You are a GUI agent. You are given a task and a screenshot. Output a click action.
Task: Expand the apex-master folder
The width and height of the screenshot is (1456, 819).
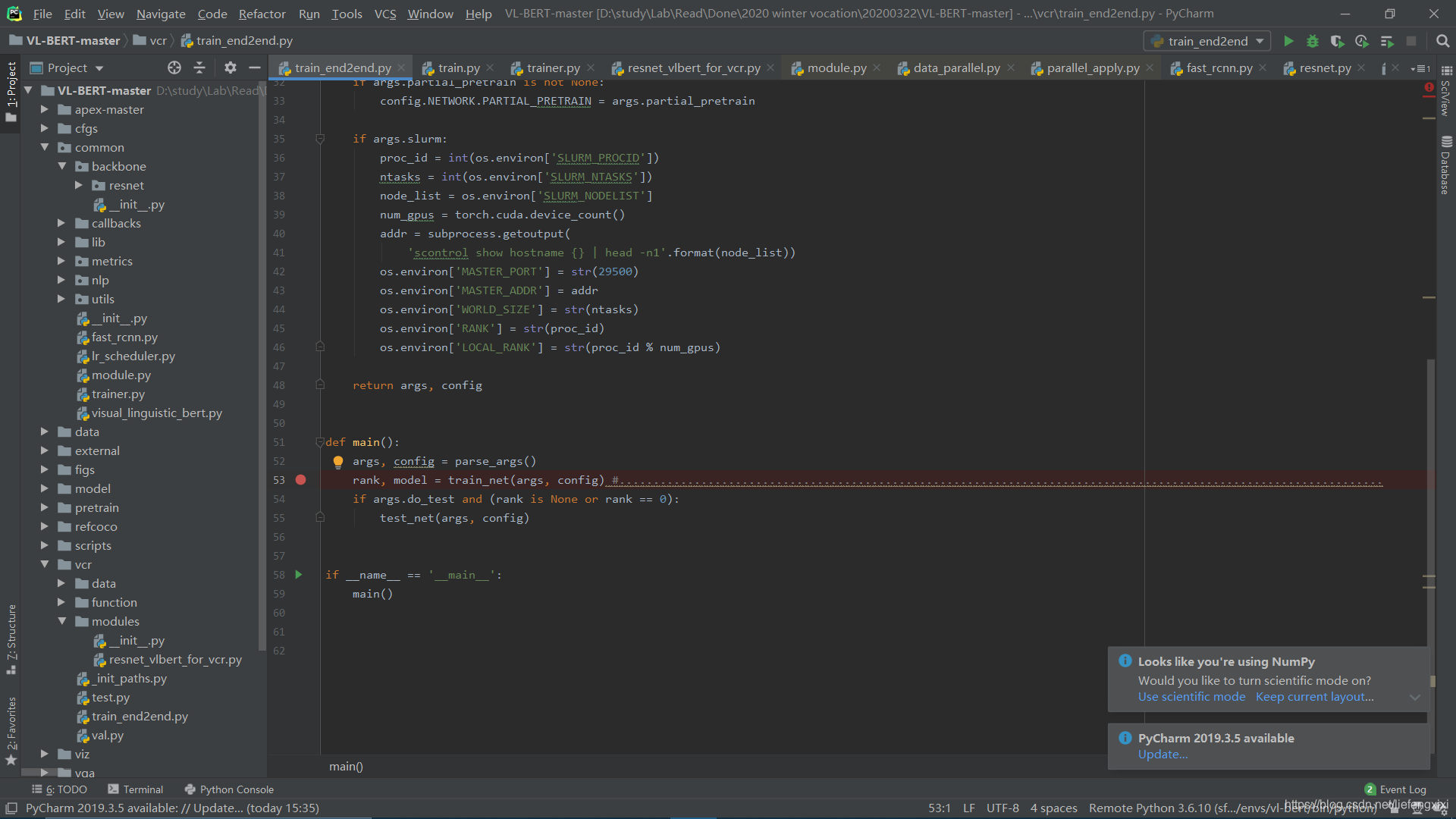[45, 109]
